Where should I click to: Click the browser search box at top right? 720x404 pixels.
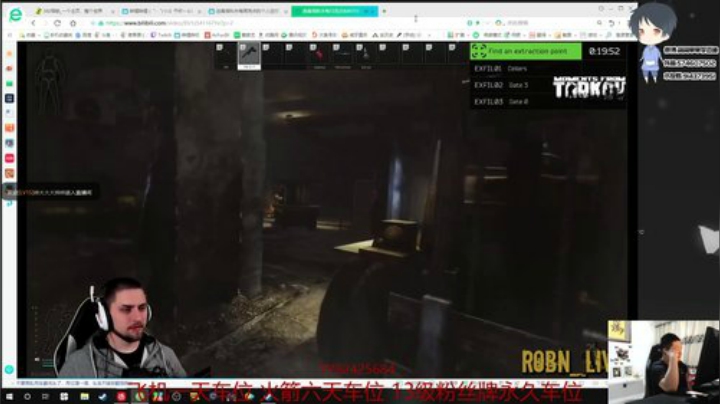[549, 23]
